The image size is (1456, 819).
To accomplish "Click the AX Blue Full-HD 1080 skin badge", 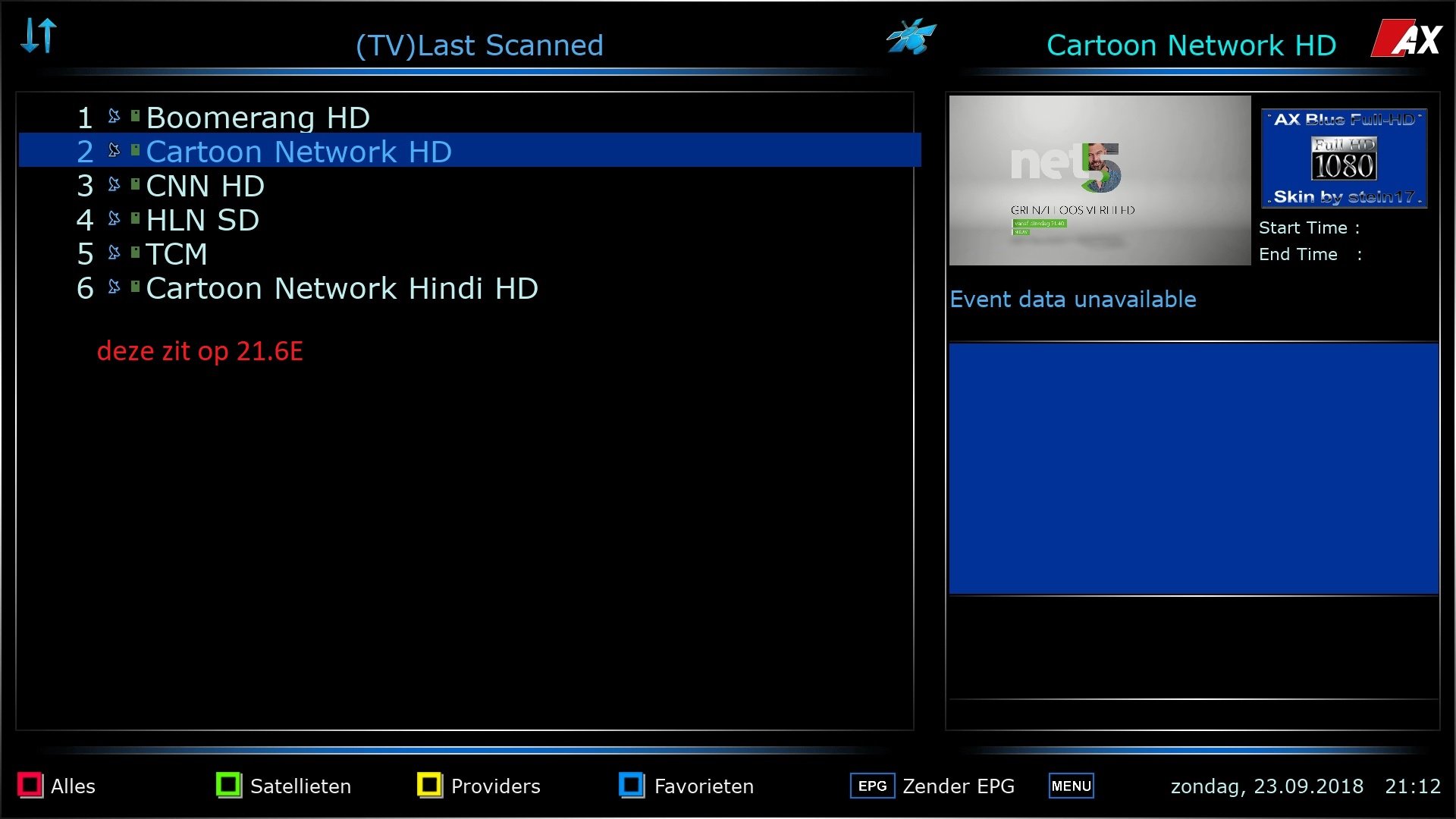I will [1344, 158].
